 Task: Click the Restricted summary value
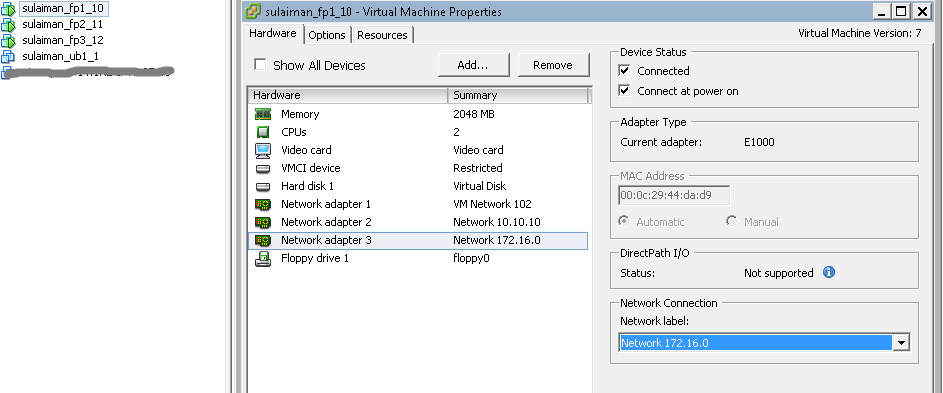tap(478, 168)
